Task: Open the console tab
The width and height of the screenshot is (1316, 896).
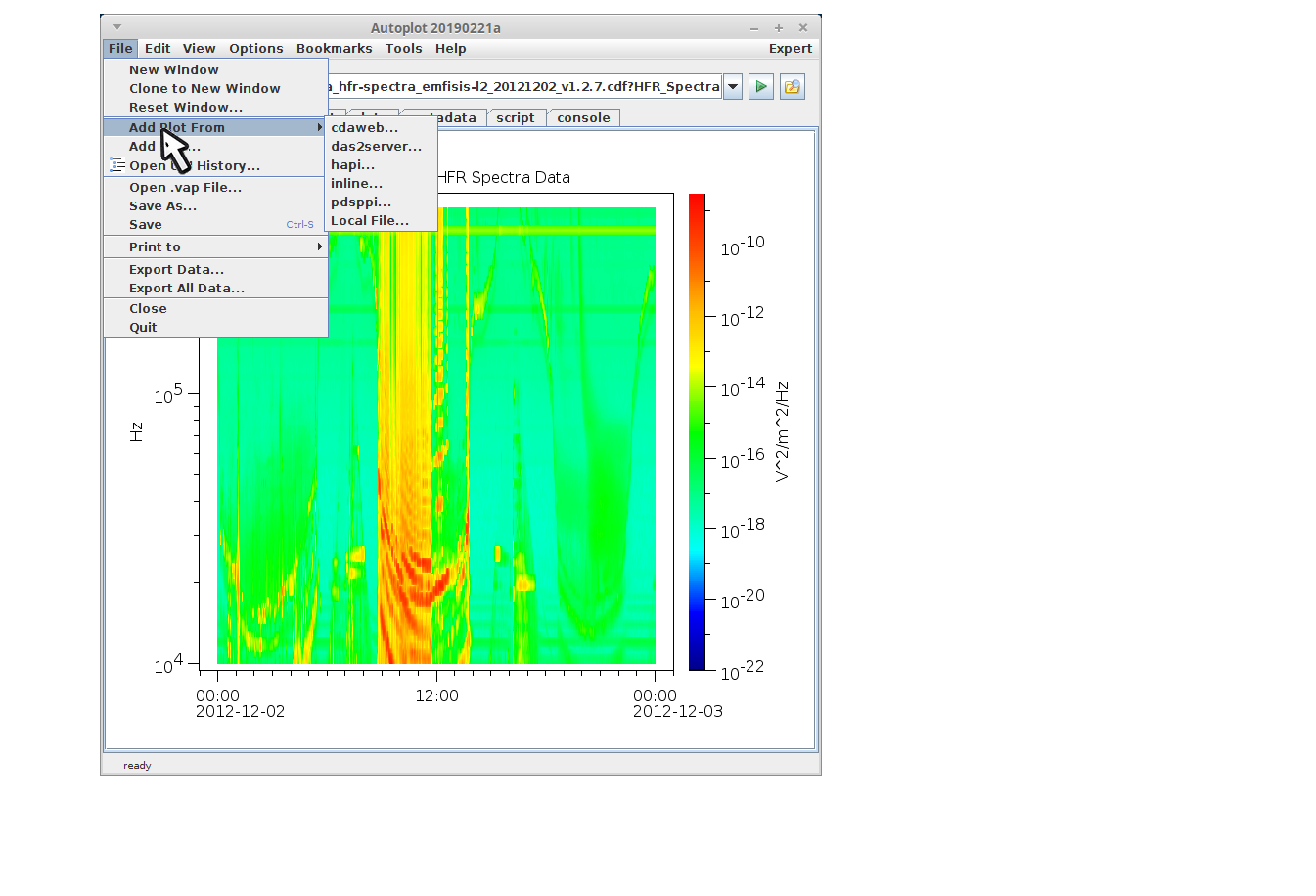Action: coord(583,118)
